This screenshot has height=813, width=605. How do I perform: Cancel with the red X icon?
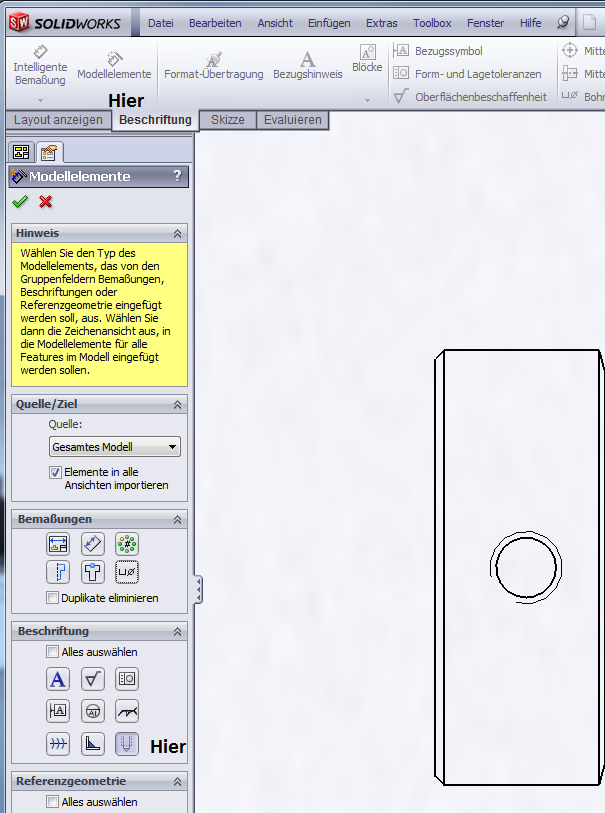[x=46, y=202]
